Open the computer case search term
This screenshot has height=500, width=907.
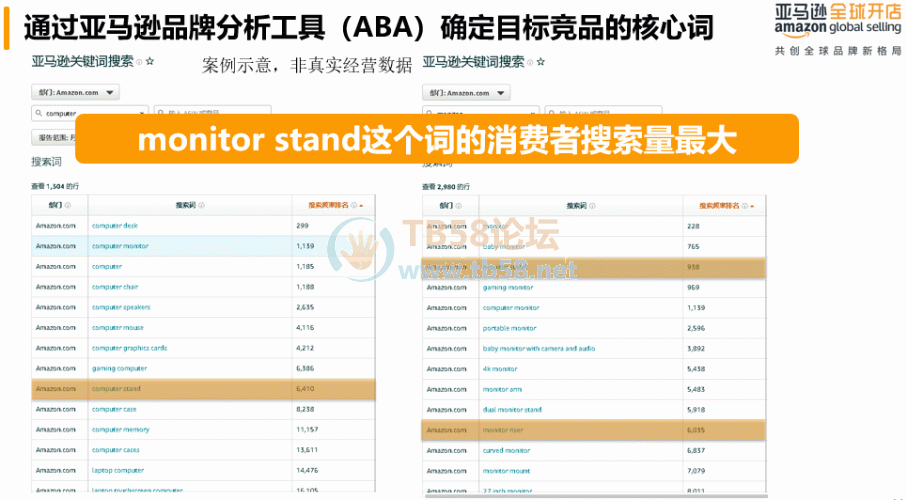tap(114, 409)
